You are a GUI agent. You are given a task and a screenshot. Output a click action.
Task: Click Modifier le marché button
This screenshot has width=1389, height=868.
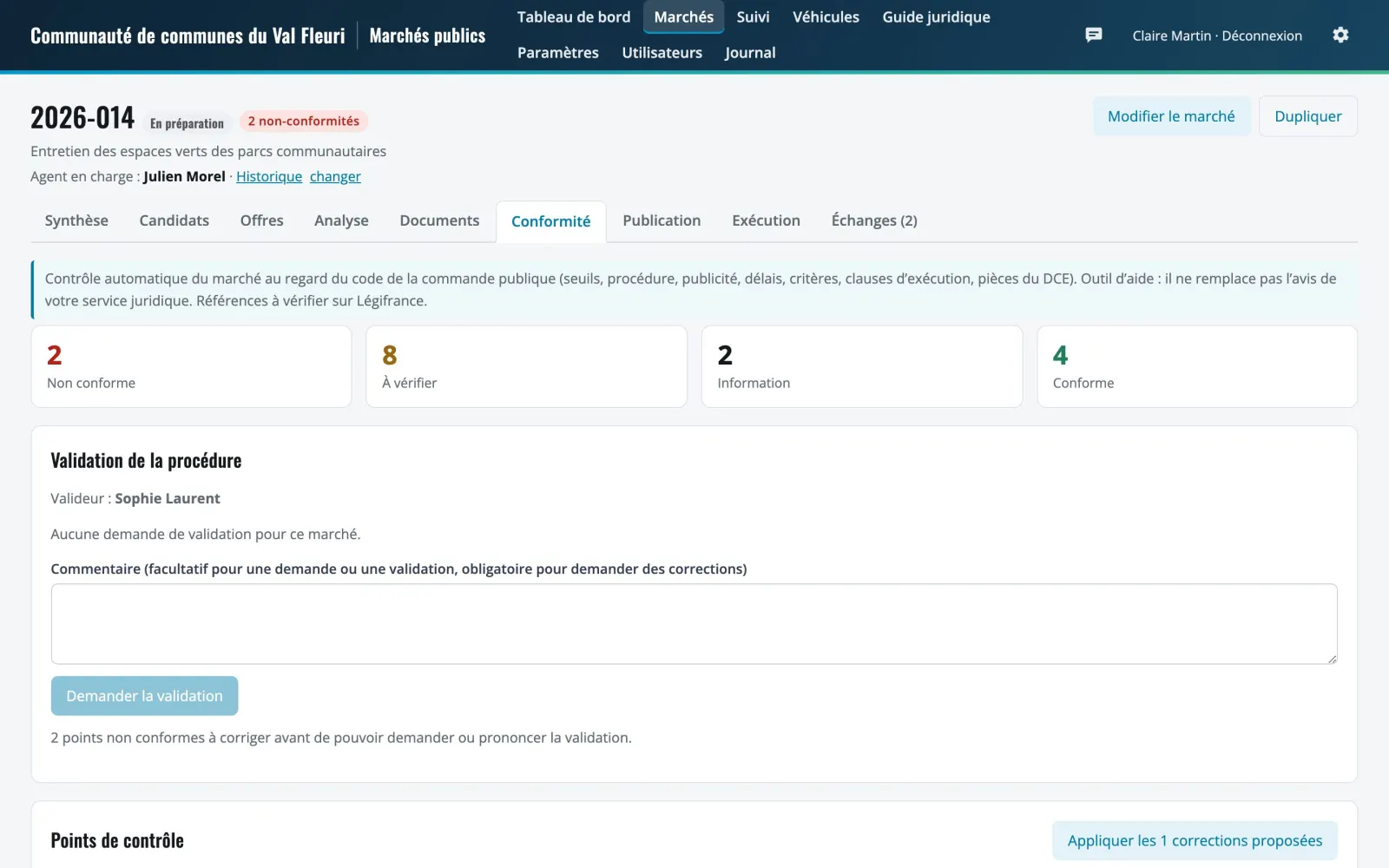point(1171,116)
